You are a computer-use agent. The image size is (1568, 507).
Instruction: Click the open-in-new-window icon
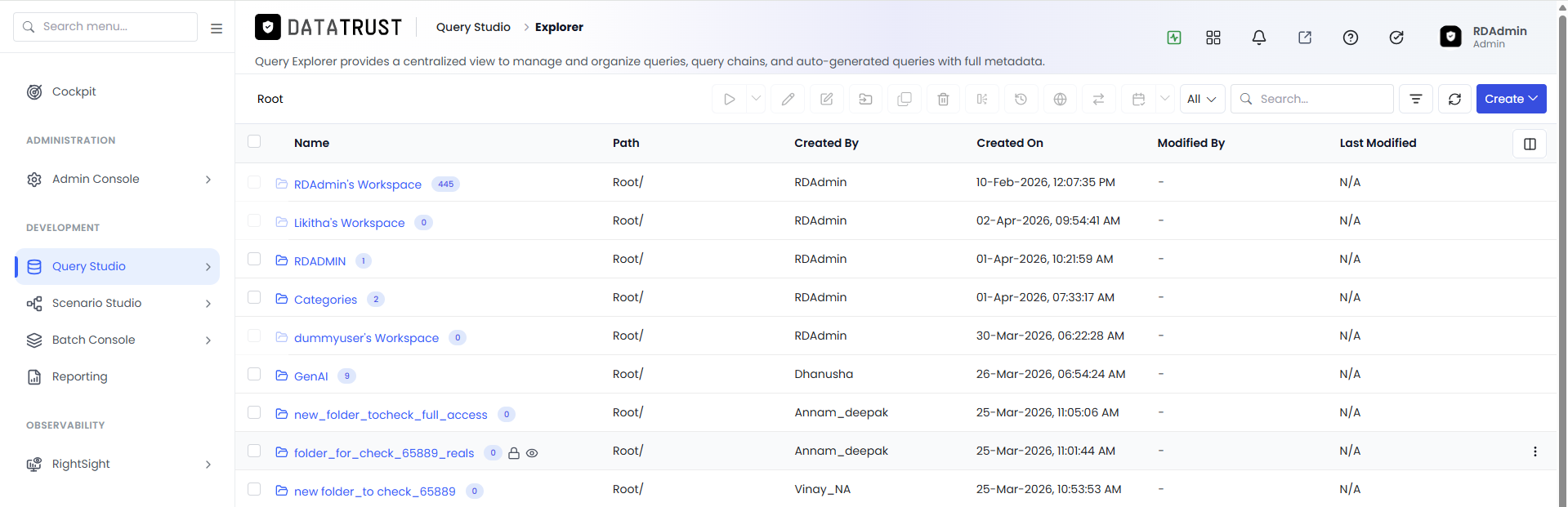coord(1305,38)
